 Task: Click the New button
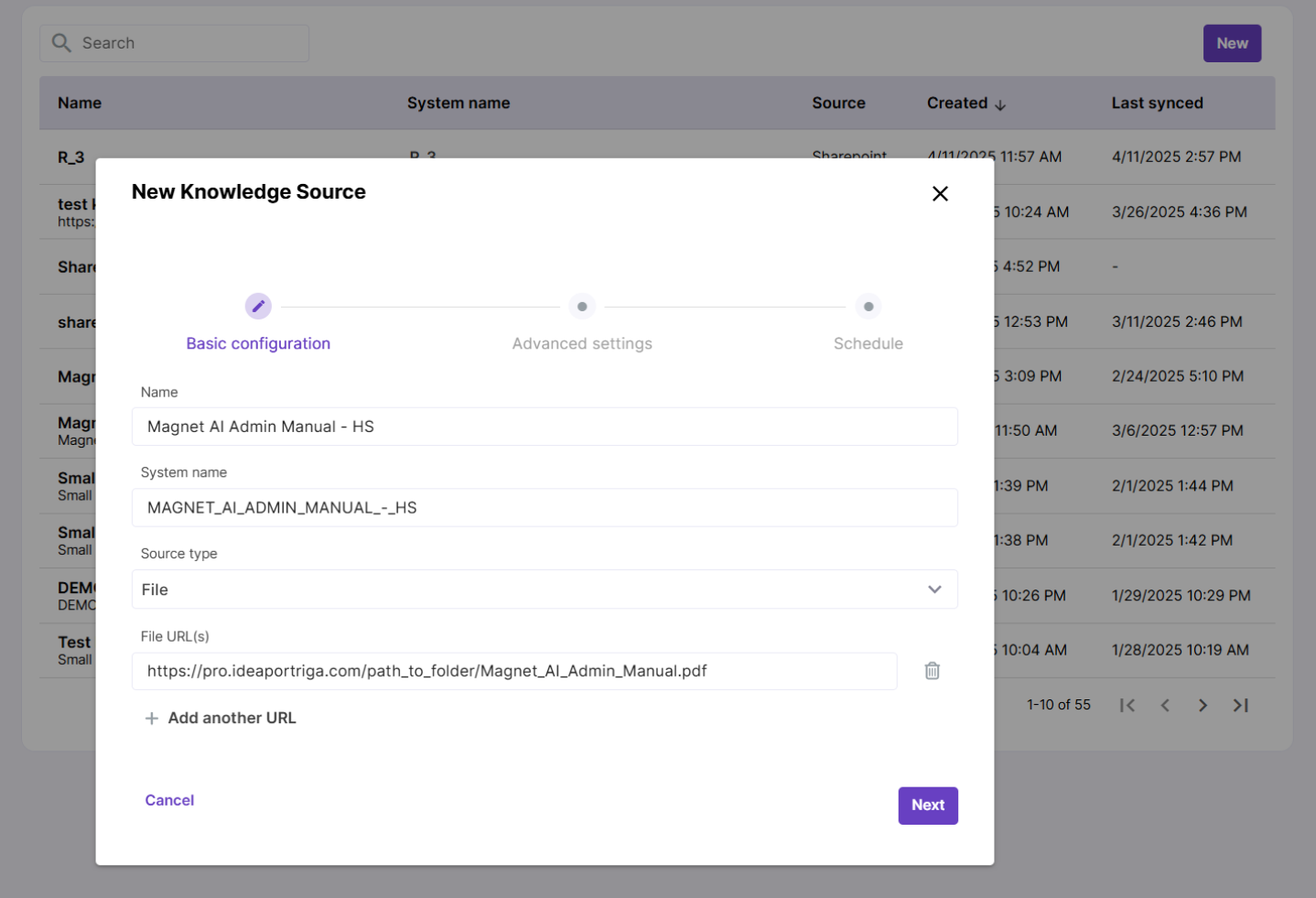coord(1231,43)
